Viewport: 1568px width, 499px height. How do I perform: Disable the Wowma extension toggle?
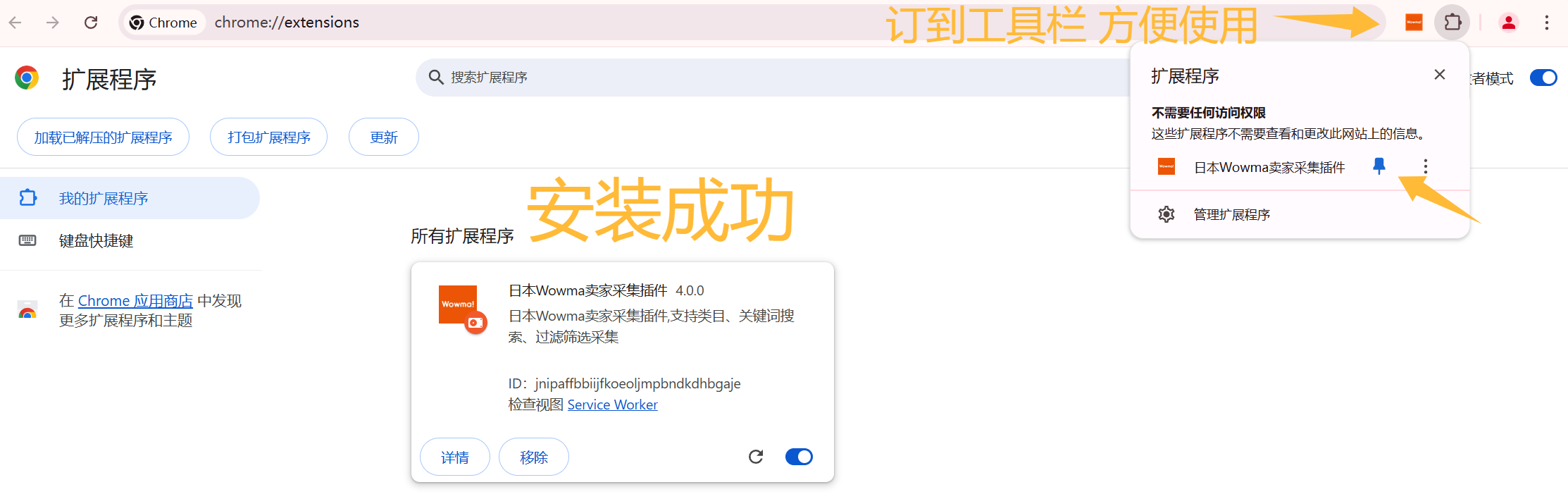pyautogui.click(x=799, y=457)
